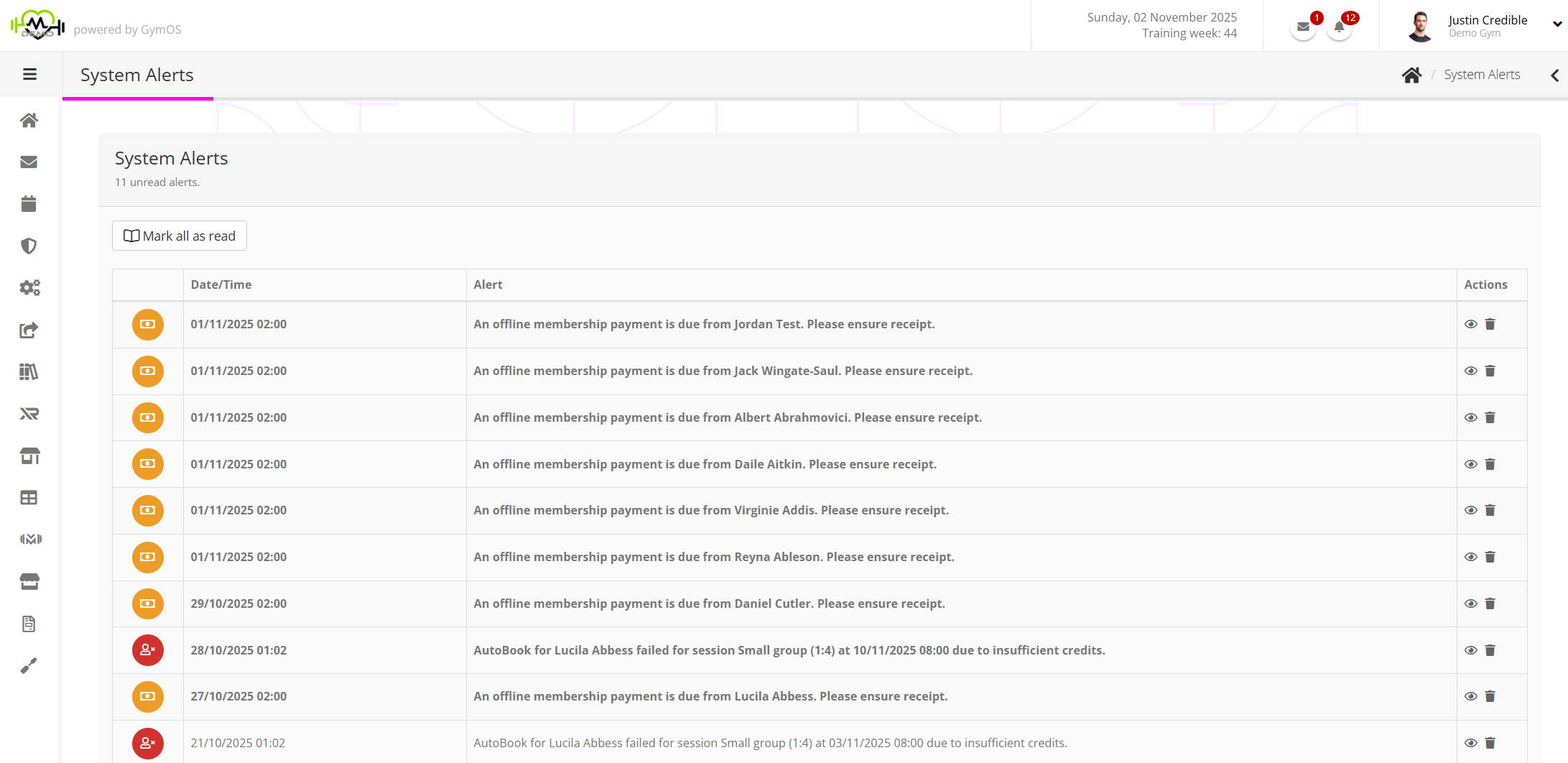Open the notifications bell with 12 badge
Image resolution: width=1568 pixels, height=763 pixels.
pos(1339,27)
